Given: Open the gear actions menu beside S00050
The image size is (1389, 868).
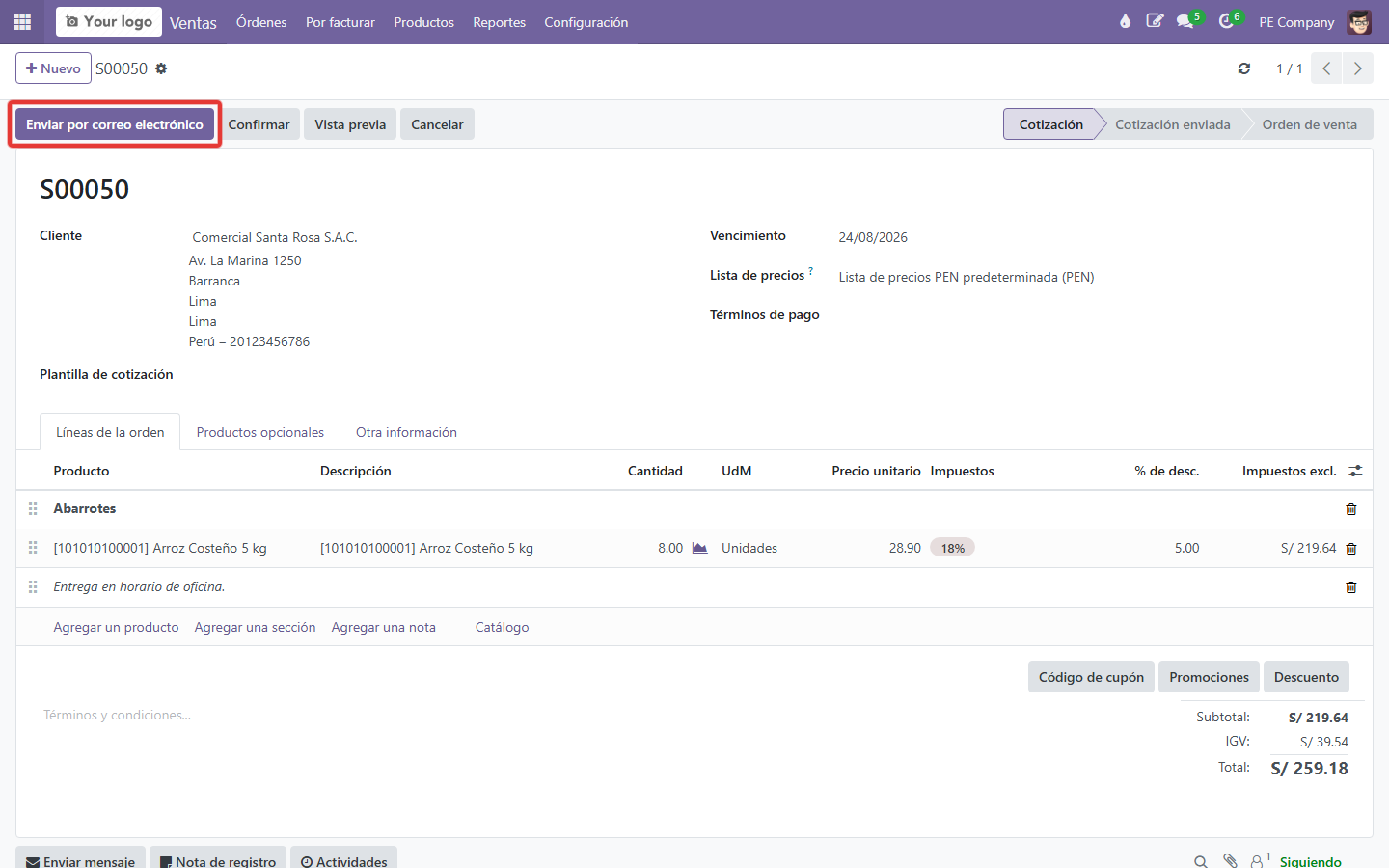Looking at the screenshot, I should [161, 68].
